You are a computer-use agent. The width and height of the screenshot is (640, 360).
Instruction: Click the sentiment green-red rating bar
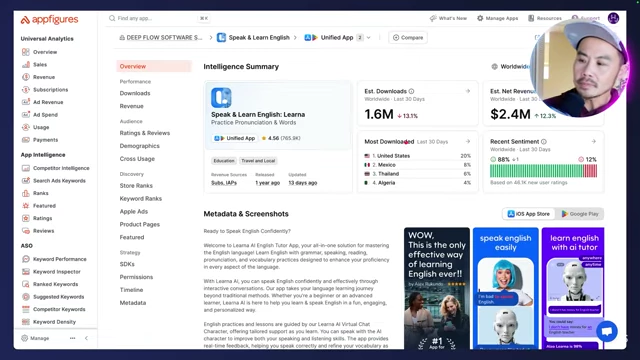tap(543, 171)
